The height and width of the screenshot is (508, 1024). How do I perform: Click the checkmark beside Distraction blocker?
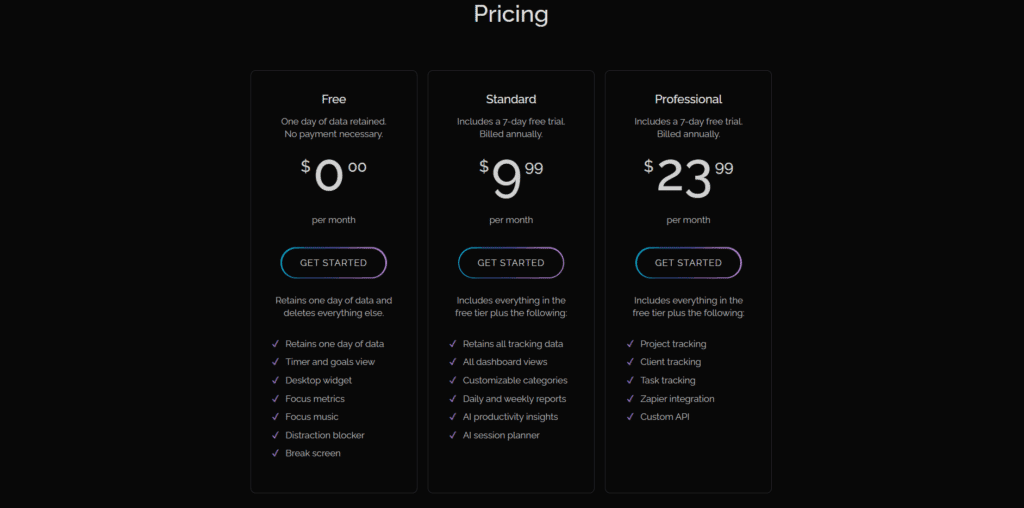coord(276,435)
